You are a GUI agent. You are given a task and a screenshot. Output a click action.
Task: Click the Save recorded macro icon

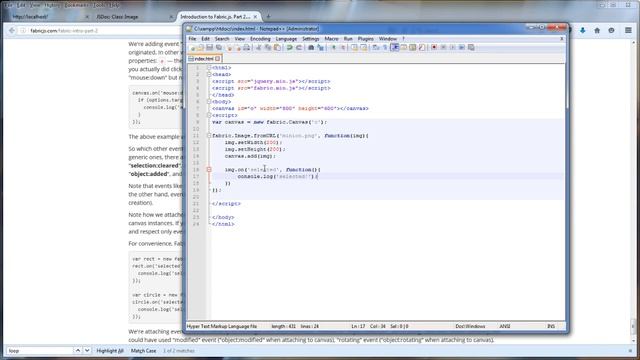tap(471, 48)
